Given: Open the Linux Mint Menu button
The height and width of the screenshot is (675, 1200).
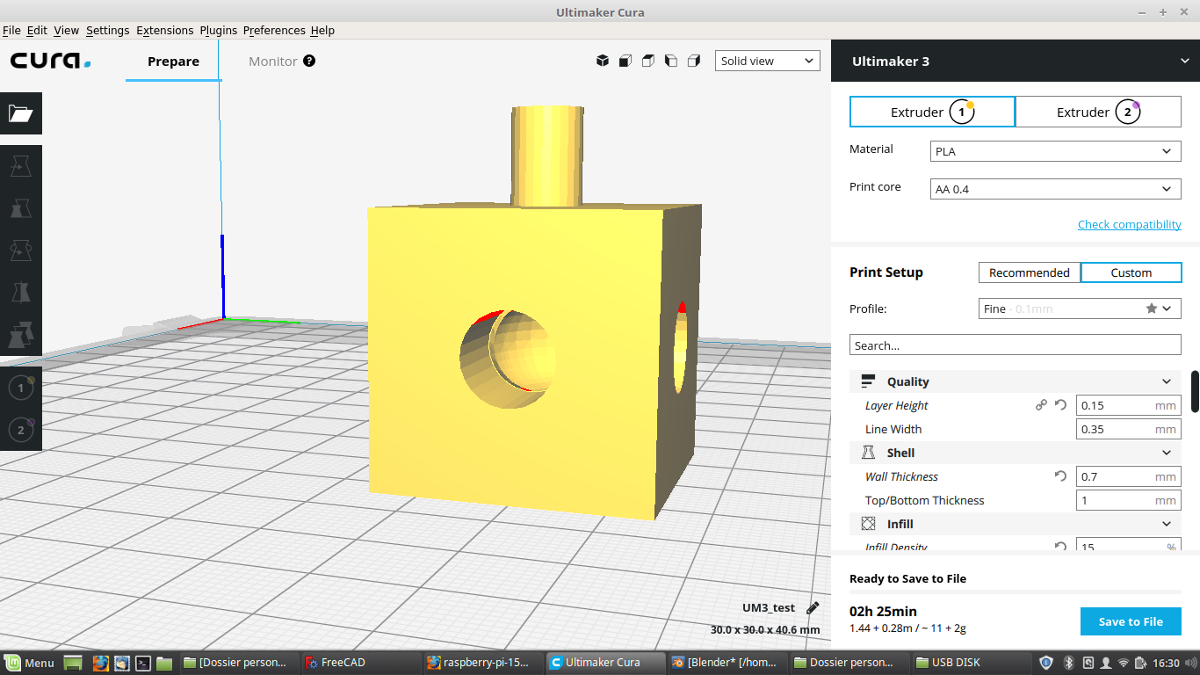Looking at the screenshot, I should [28, 662].
